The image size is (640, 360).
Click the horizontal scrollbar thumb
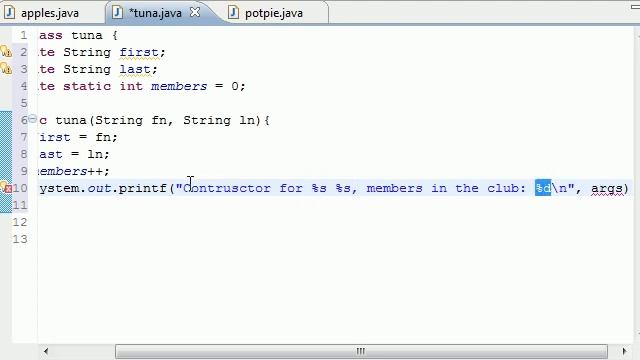361,351
